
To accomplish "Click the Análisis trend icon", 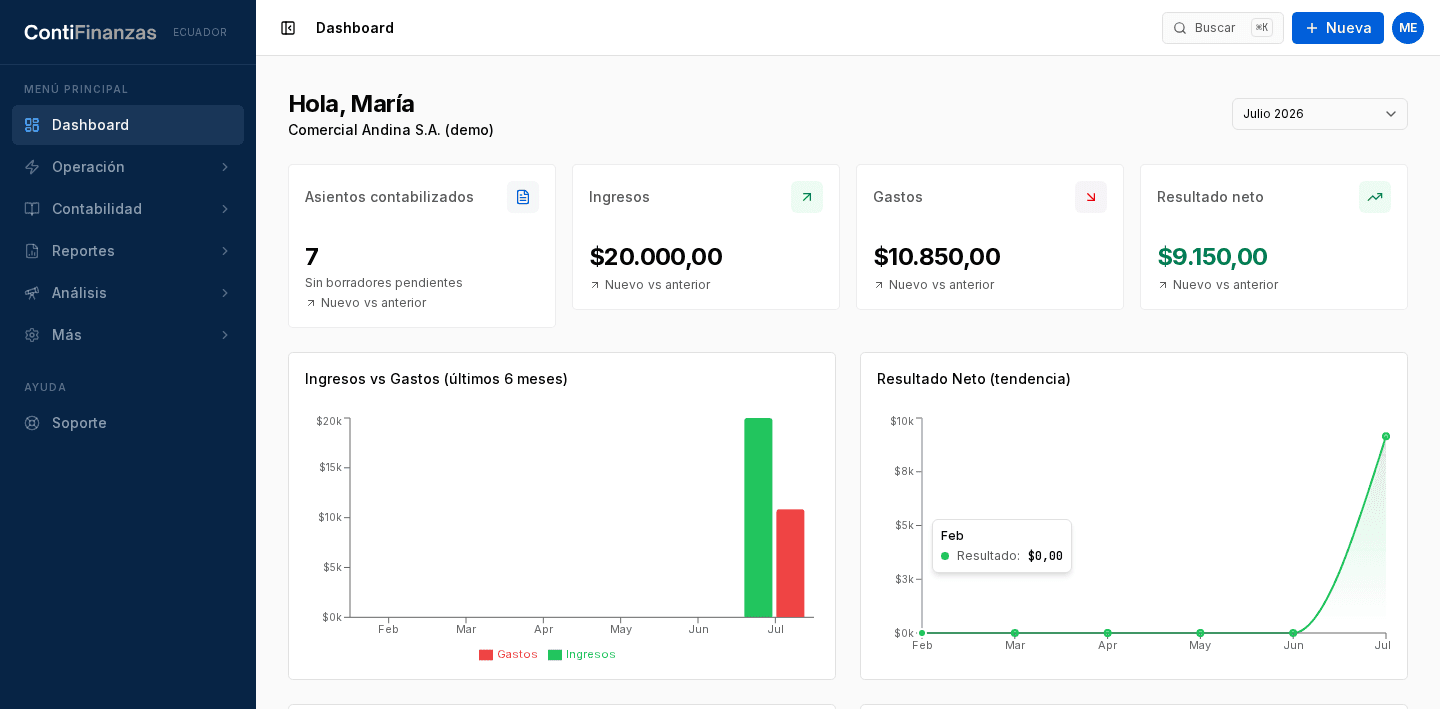I will point(32,293).
